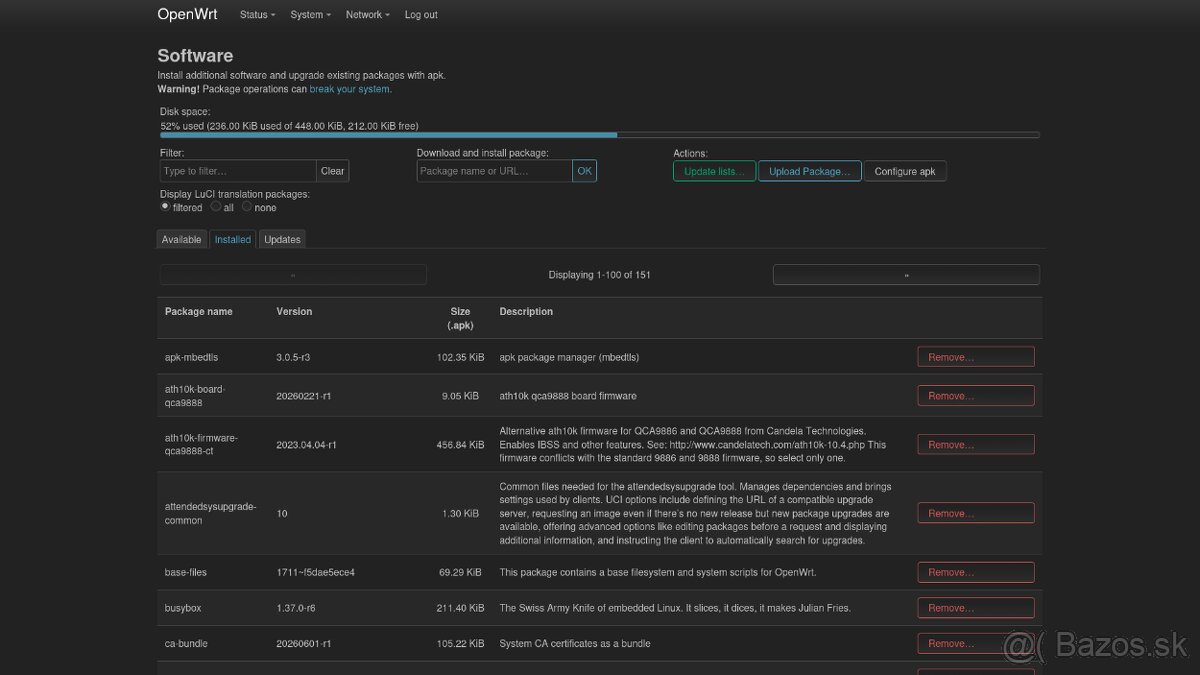Remove the attendedsysupgrade-common package
This screenshot has height=675, width=1200.
point(976,513)
